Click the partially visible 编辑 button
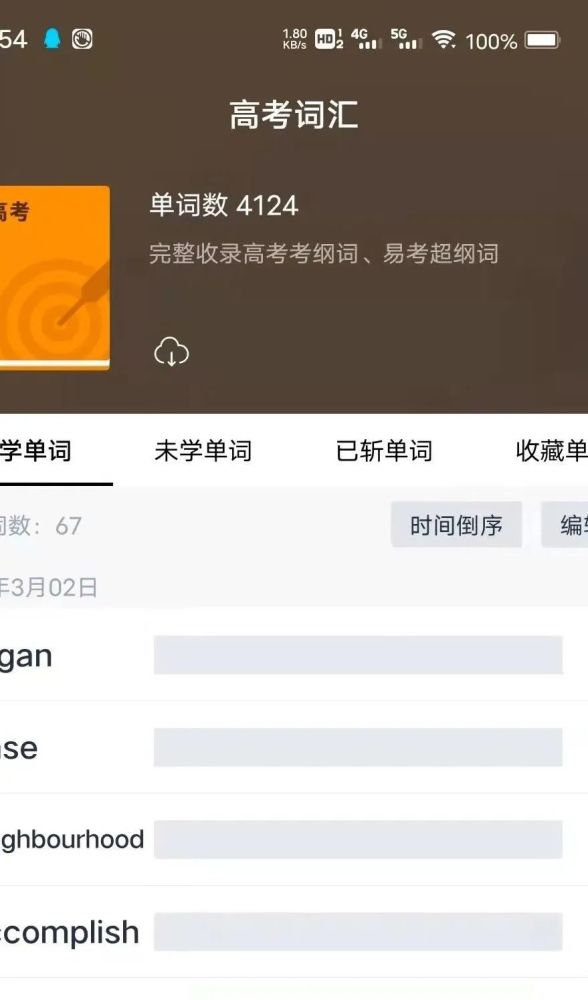588x1000 pixels. tap(565, 525)
